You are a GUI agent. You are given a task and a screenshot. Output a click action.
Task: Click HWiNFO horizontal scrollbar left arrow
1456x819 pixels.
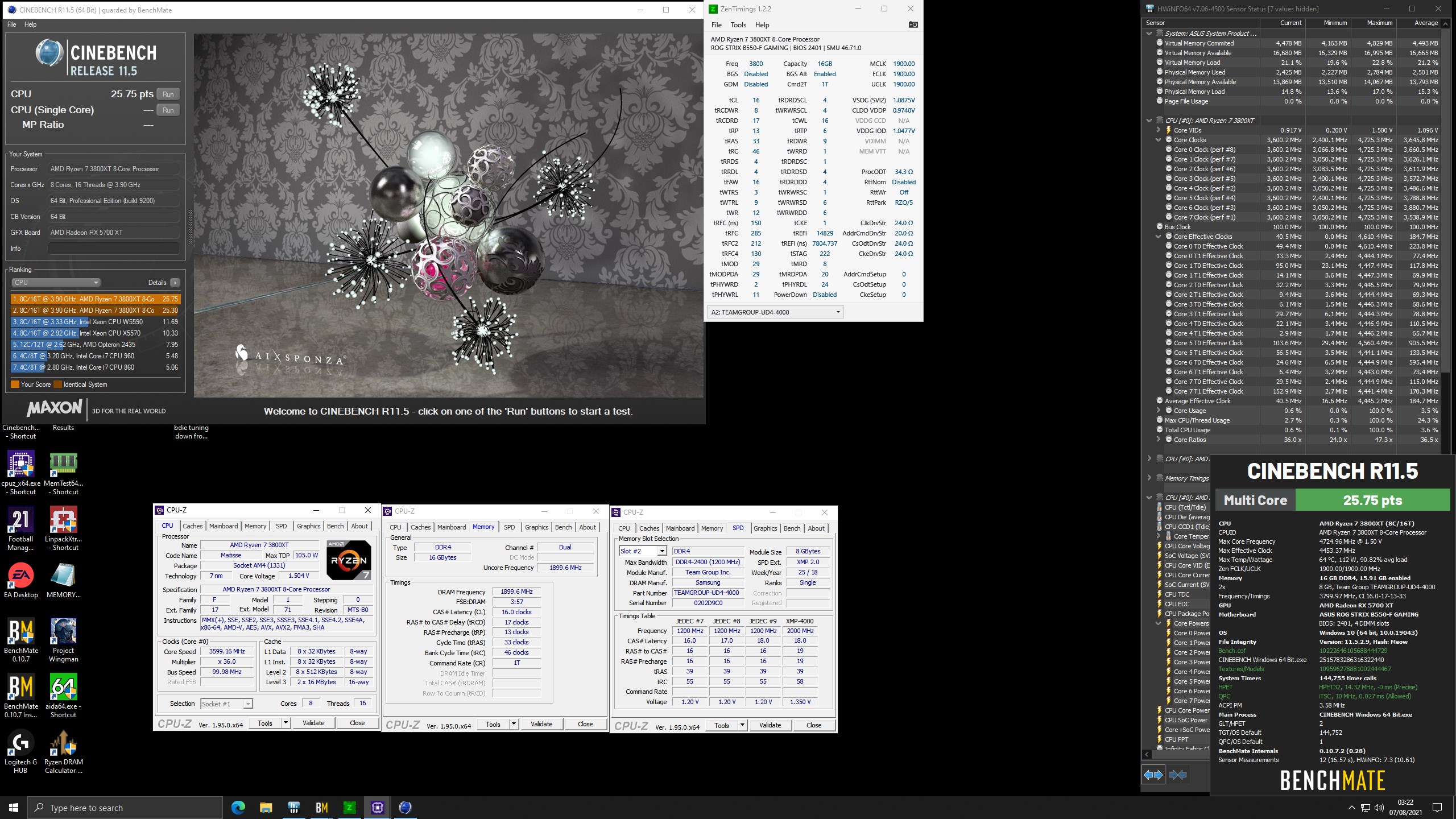(x=1147, y=754)
